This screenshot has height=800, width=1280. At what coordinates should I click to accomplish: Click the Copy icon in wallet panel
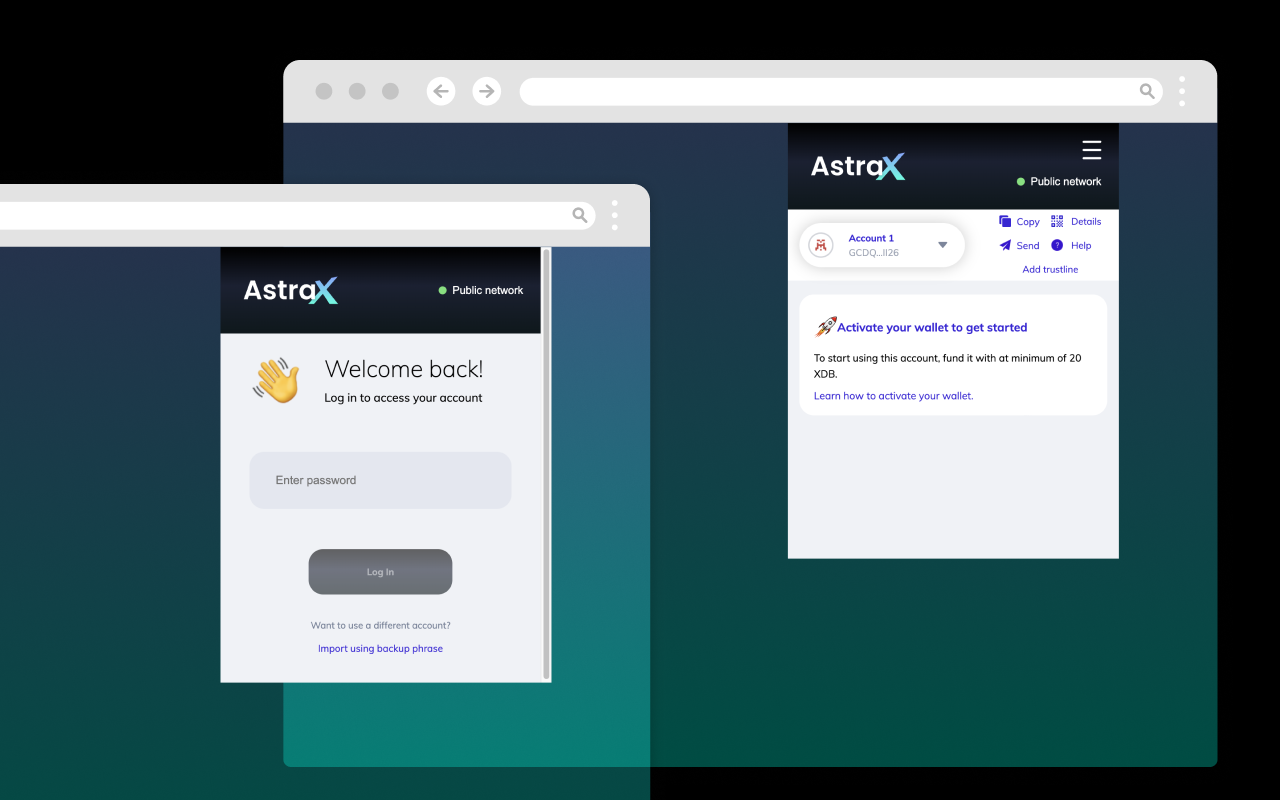point(1005,221)
